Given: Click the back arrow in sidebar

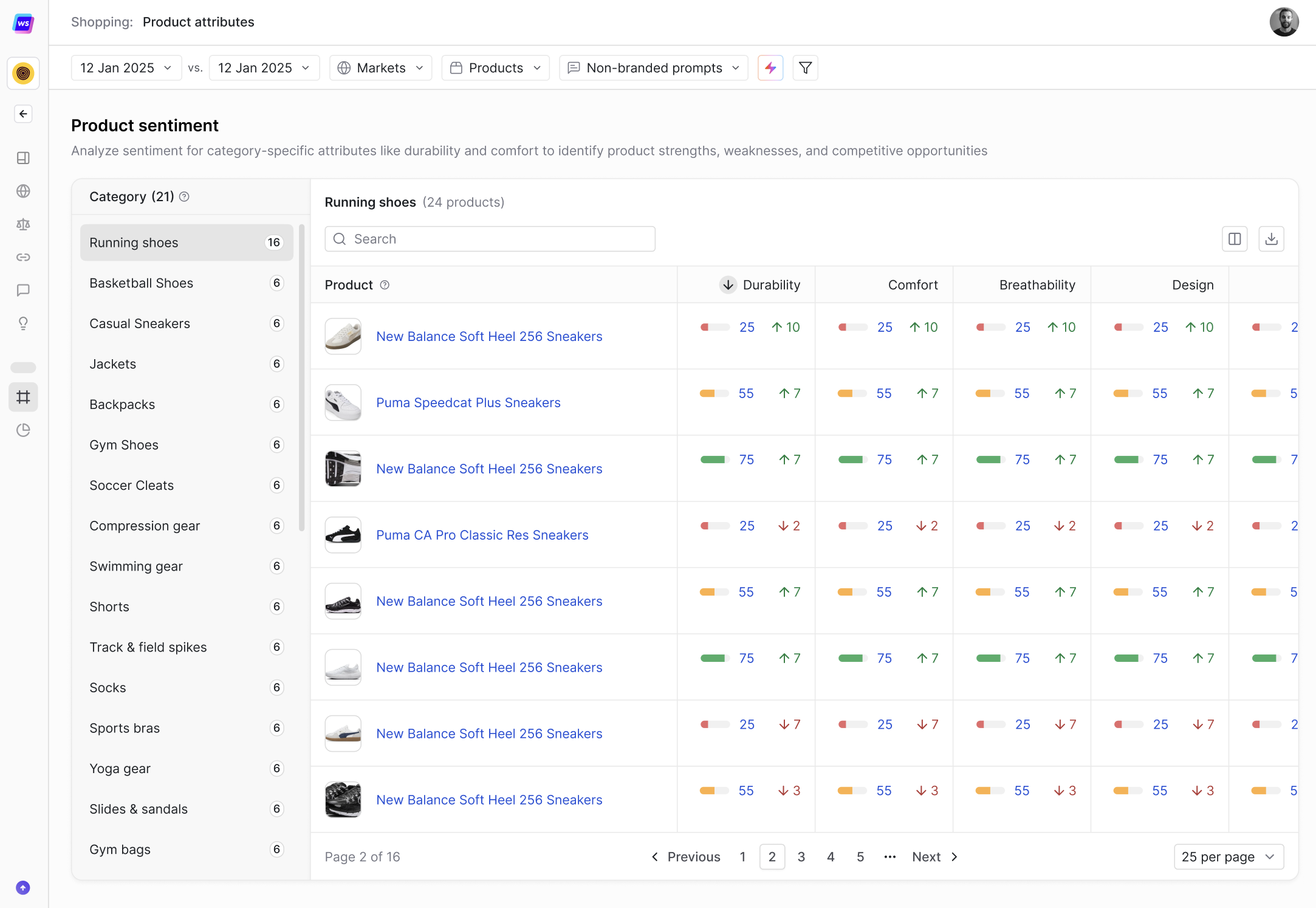Looking at the screenshot, I should (23, 114).
